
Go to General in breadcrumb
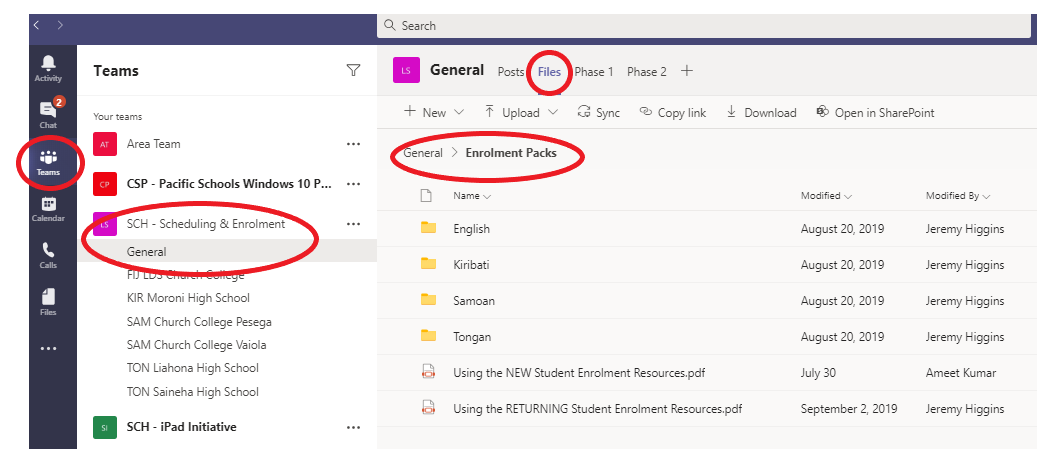pyautogui.click(x=423, y=153)
